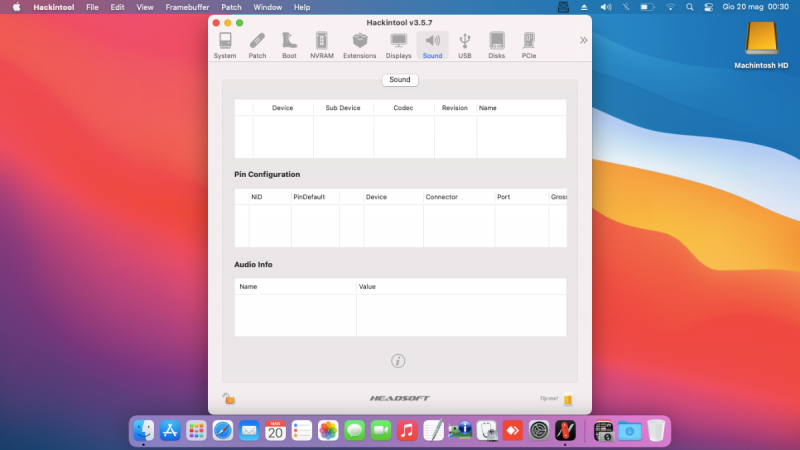Viewport: 800px width, 450px height.
Task: Open Spotlight search in menu bar
Action: tap(689, 7)
